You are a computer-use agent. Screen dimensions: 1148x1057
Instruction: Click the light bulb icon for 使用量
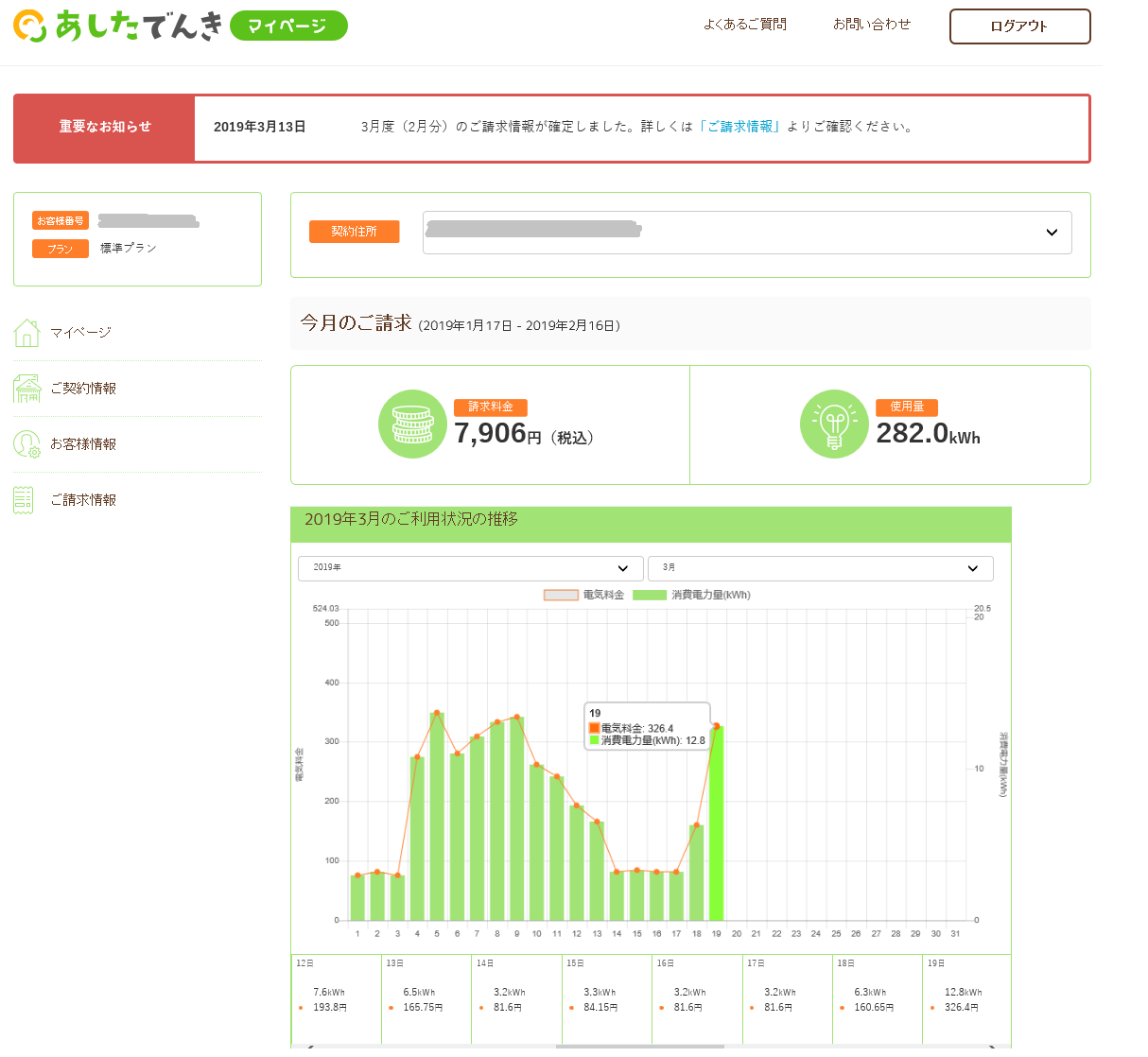(834, 425)
